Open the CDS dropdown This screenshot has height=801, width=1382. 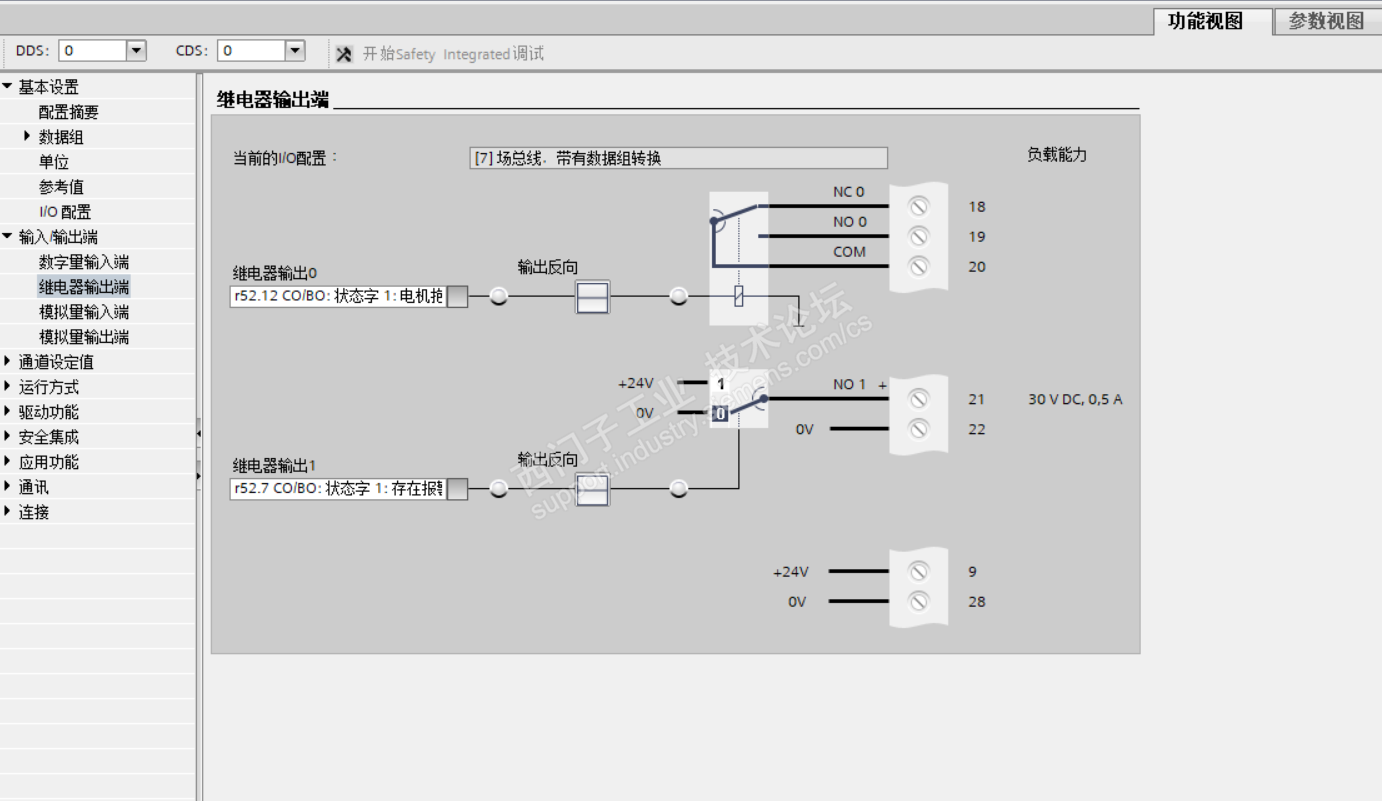point(295,50)
